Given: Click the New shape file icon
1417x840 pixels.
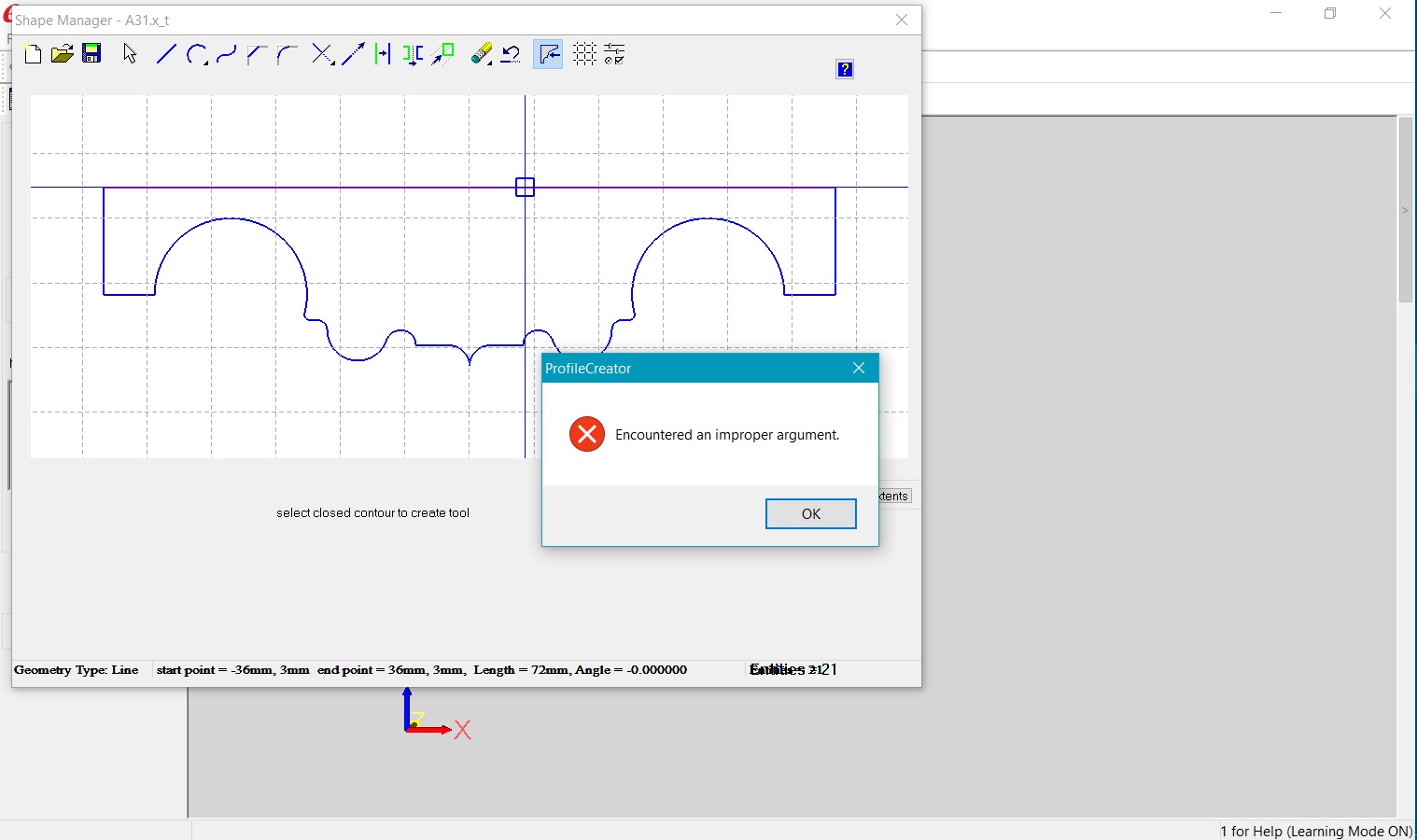Looking at the screenshot, I should click(33, 55).
